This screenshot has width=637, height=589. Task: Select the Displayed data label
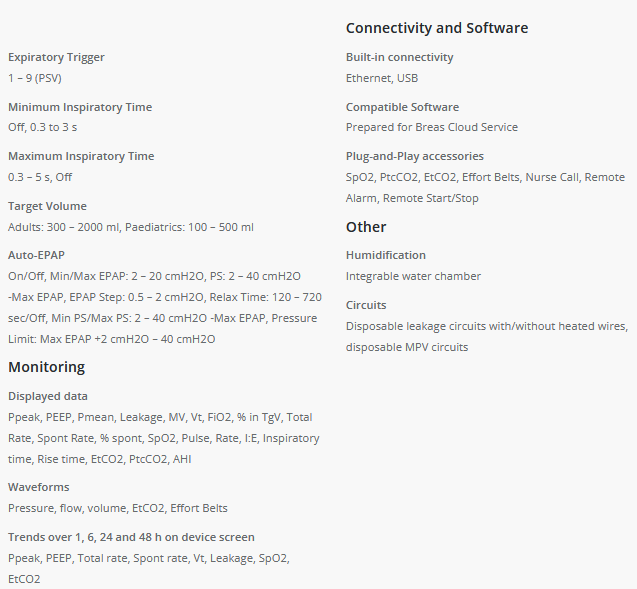click(x=48, y=396)
